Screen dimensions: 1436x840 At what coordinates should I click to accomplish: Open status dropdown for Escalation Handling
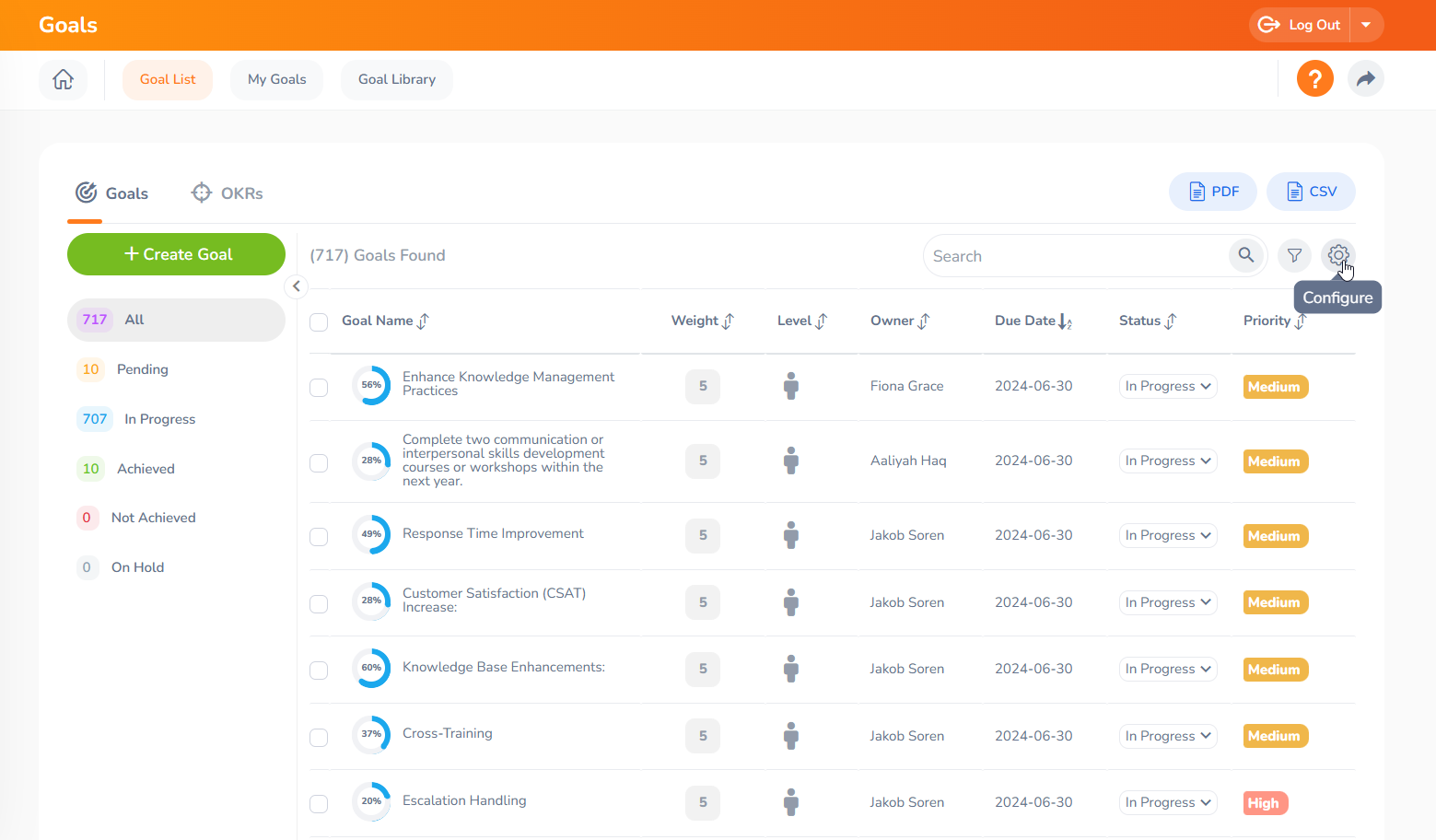1168,802
